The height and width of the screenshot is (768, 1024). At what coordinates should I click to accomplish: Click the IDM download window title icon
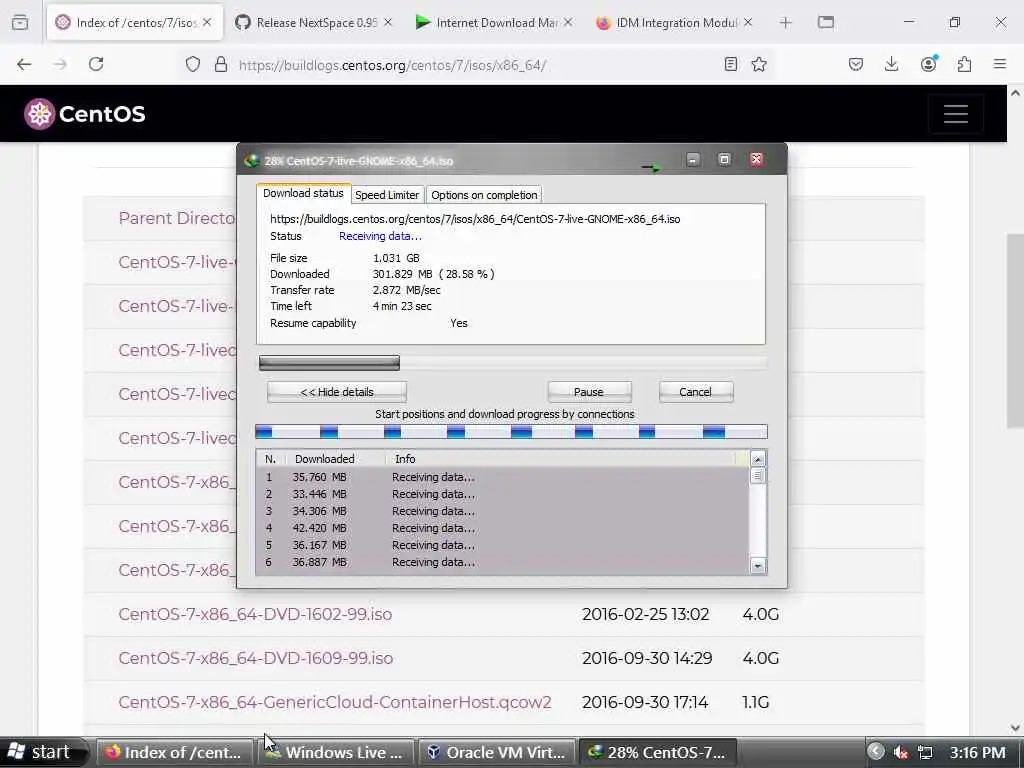pos(251,161)
